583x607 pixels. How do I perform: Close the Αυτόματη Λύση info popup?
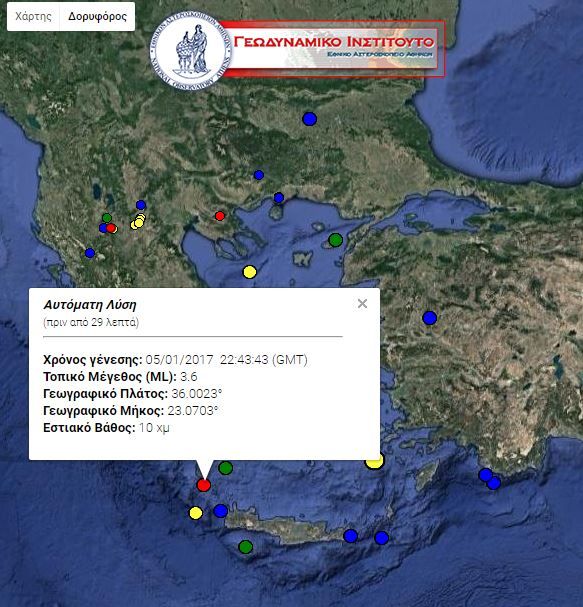pos(362,304)
